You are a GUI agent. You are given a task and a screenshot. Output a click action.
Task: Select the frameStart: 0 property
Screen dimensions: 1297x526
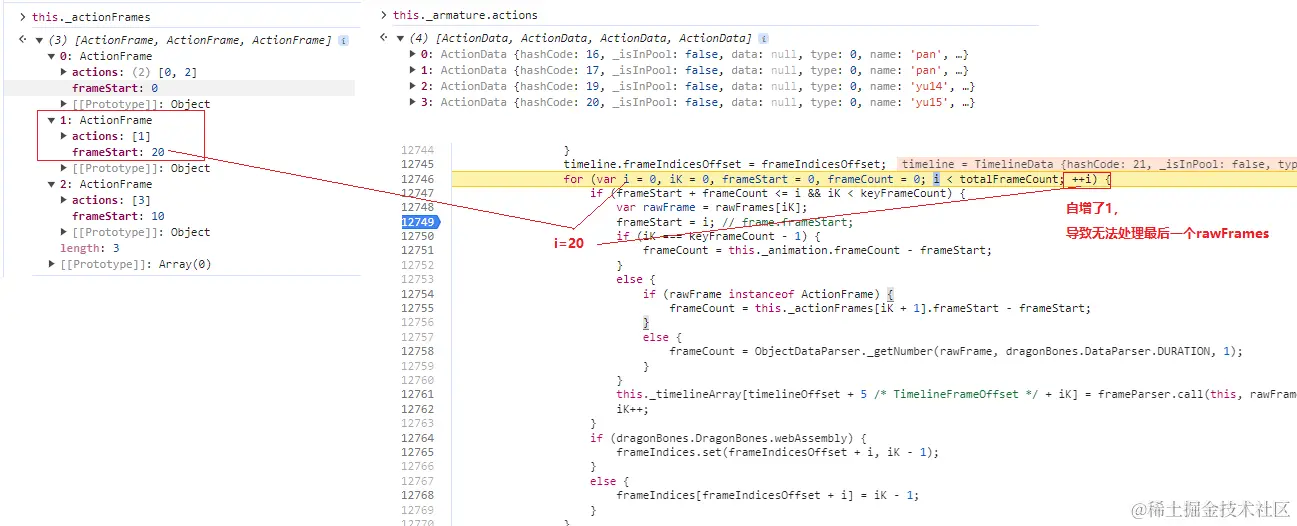(115, 88)
